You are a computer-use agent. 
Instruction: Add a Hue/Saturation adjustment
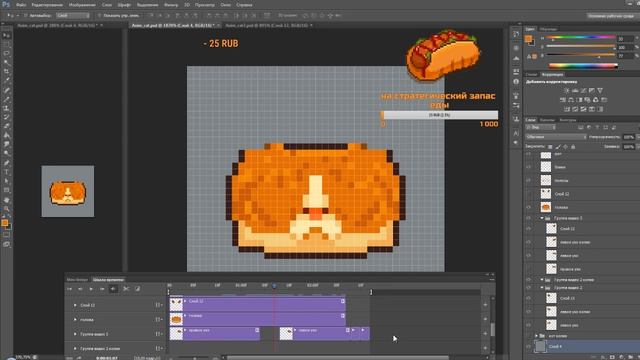click(562, 100)
